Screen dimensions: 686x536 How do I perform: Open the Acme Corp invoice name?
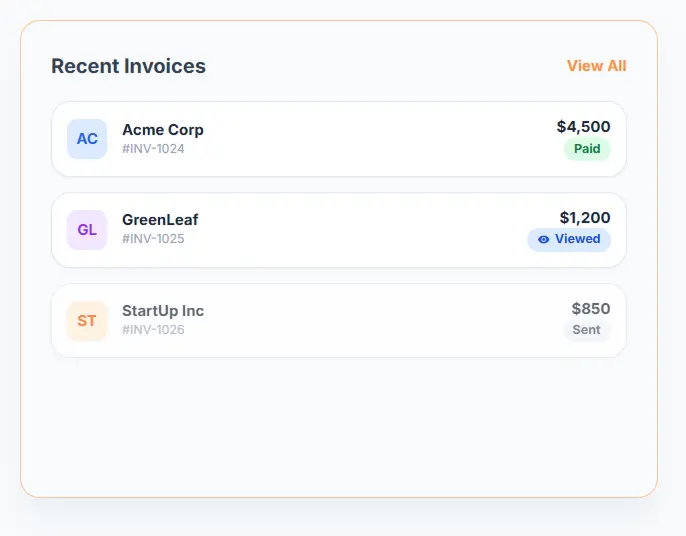pyautogui.click(x=163, y=130)
